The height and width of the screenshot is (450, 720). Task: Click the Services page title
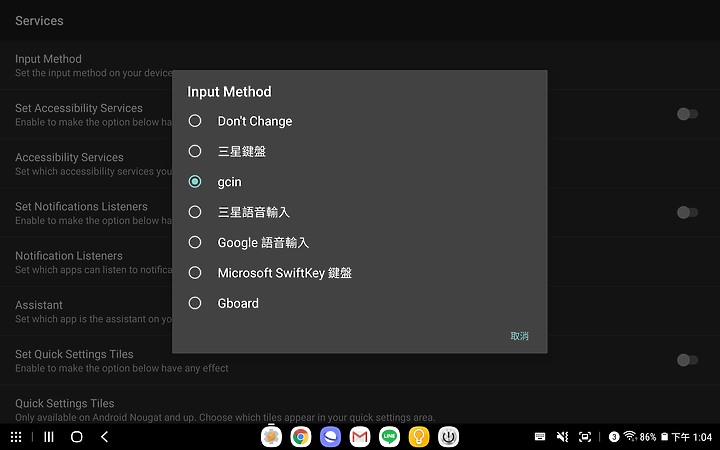click(x=39, y=21)
